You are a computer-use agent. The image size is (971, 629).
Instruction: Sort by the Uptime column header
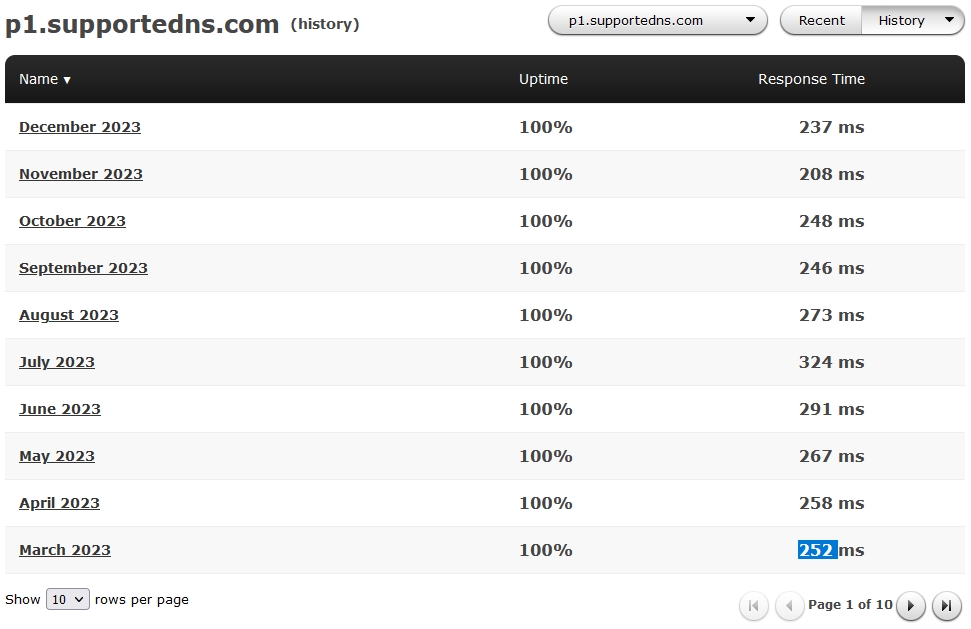pos(543,79)
